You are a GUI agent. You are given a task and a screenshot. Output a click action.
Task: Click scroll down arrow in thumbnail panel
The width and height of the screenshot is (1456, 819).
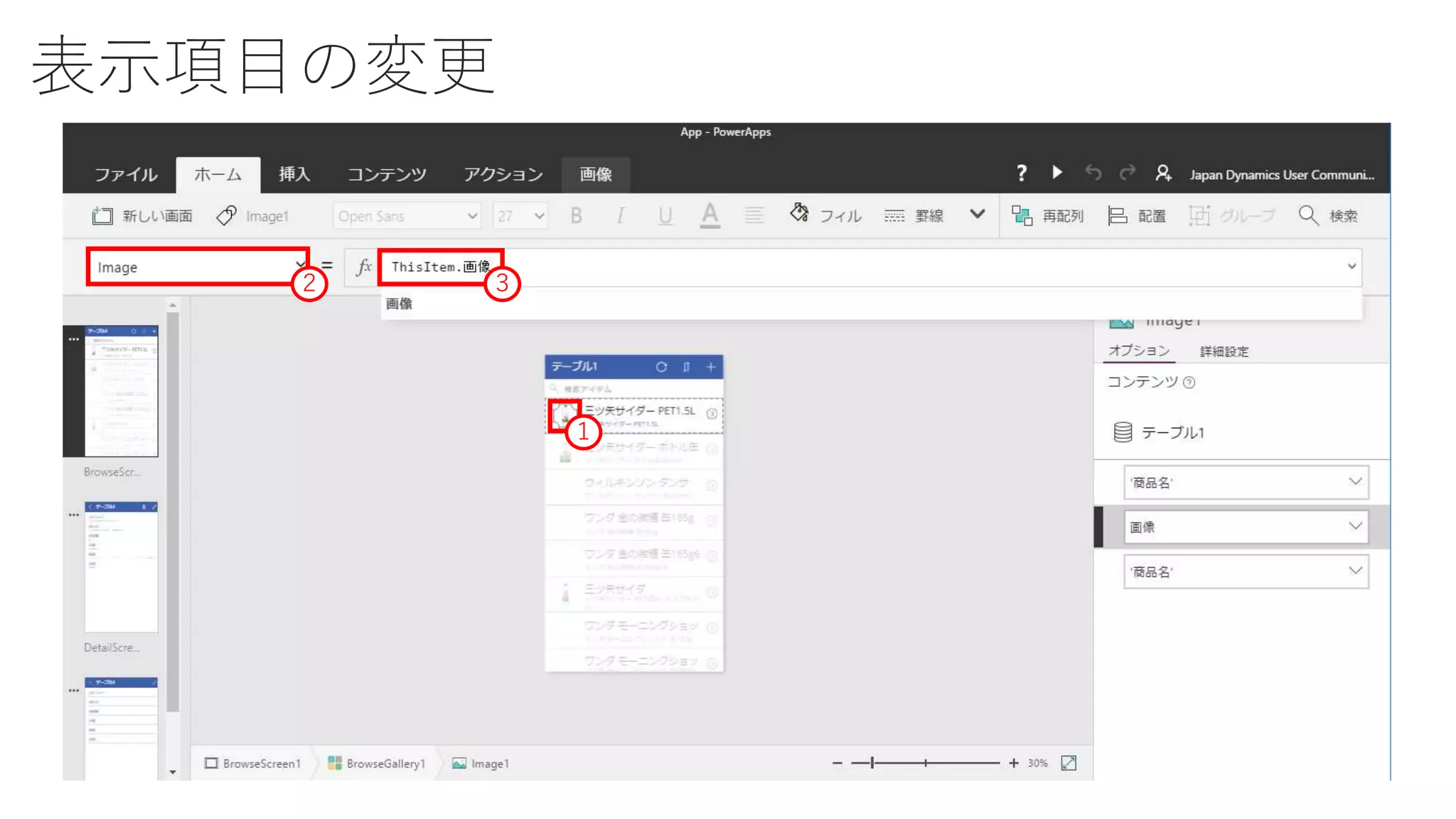[173, 772]
